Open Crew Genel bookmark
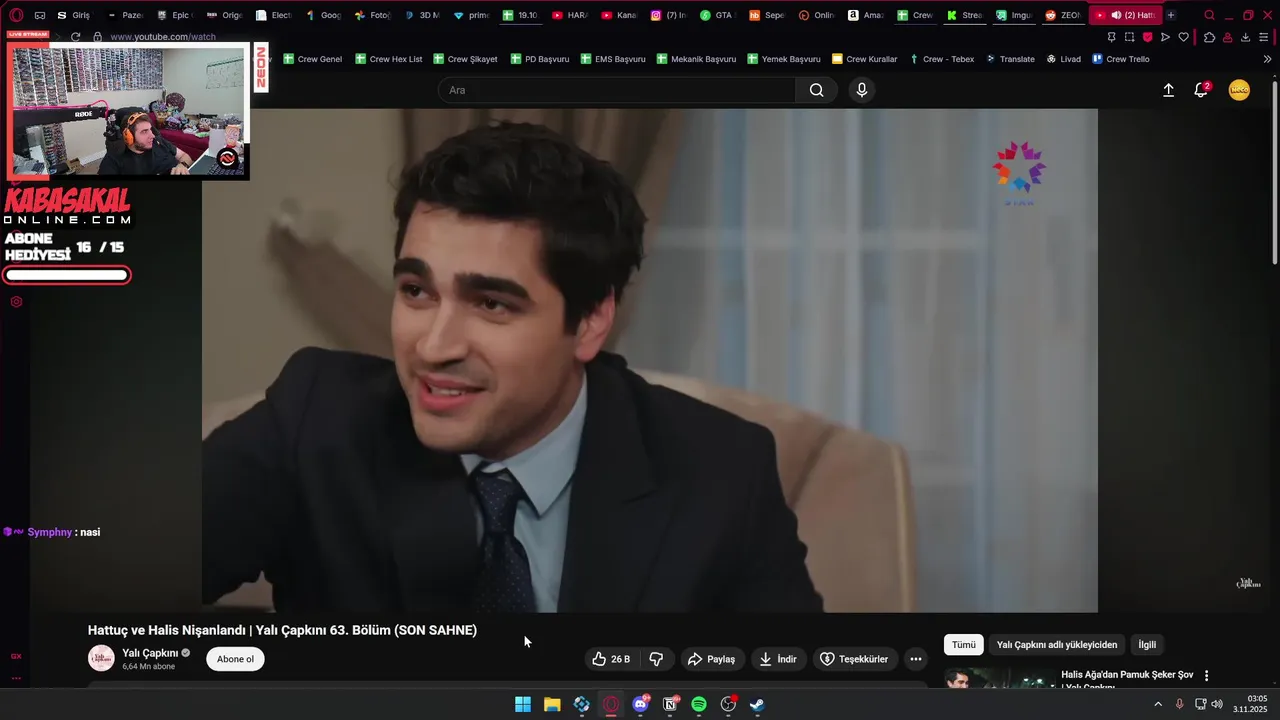1280x720 pixels. (313, 59)
